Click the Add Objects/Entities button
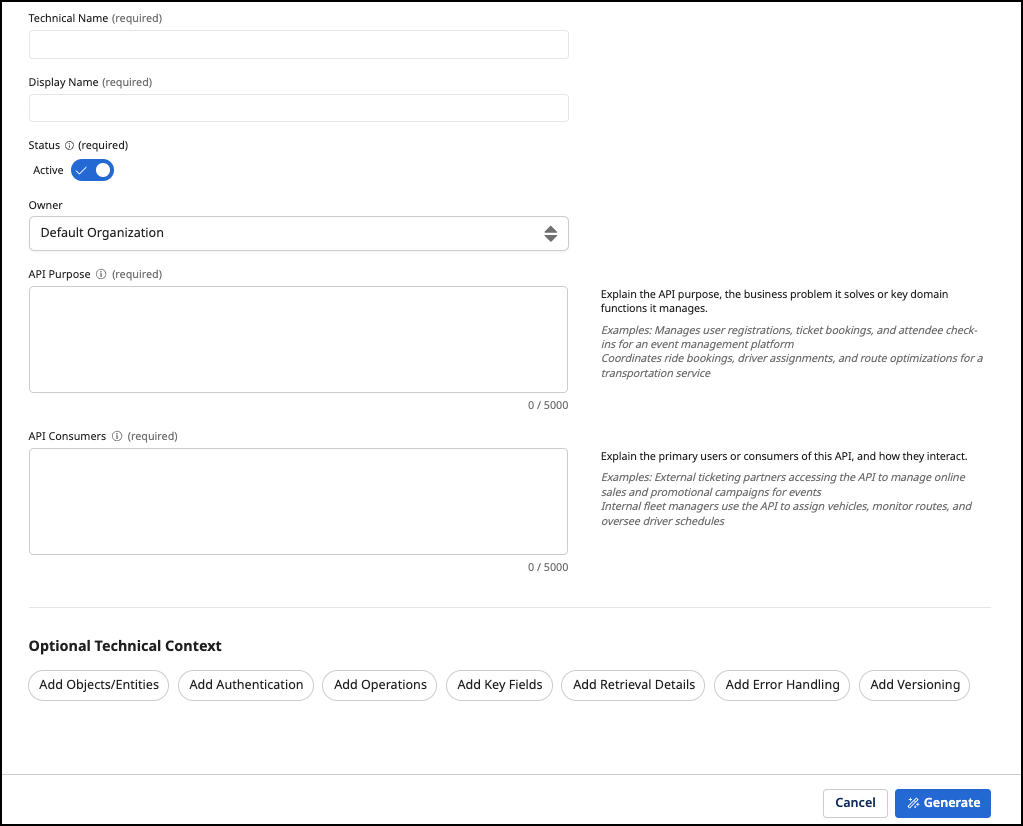This screenshot has width=1023, height=826. 98,685
